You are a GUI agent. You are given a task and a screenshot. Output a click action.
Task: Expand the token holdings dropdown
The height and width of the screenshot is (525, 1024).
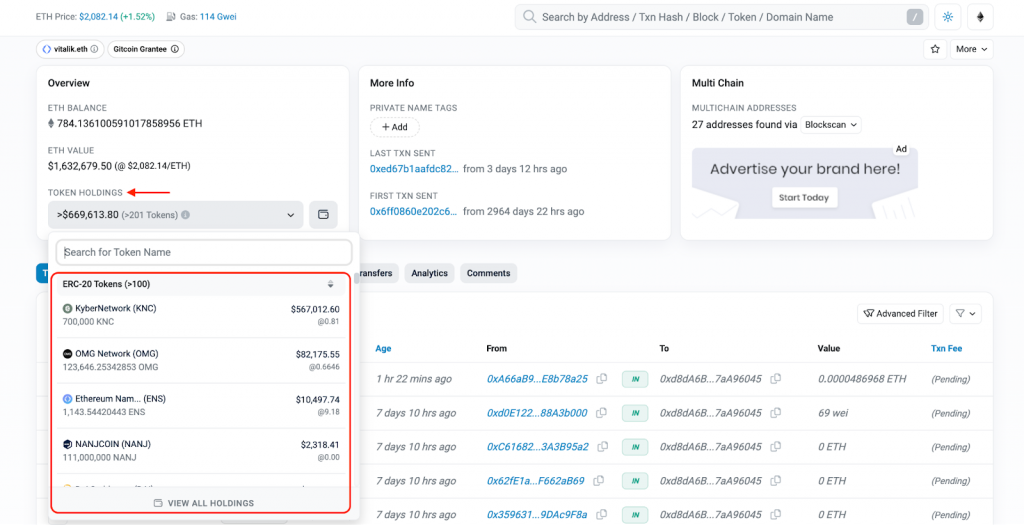pyautogui.click(x=176, y=215)
